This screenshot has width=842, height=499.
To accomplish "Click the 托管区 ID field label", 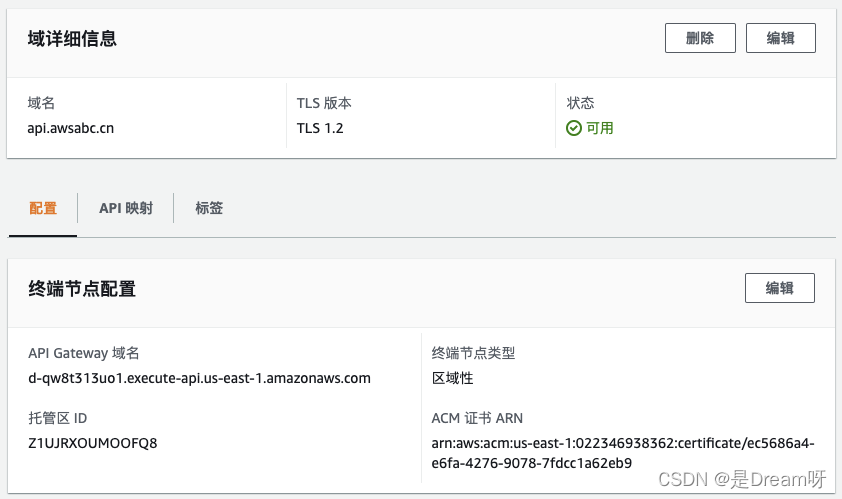I will tap(65, 418).
